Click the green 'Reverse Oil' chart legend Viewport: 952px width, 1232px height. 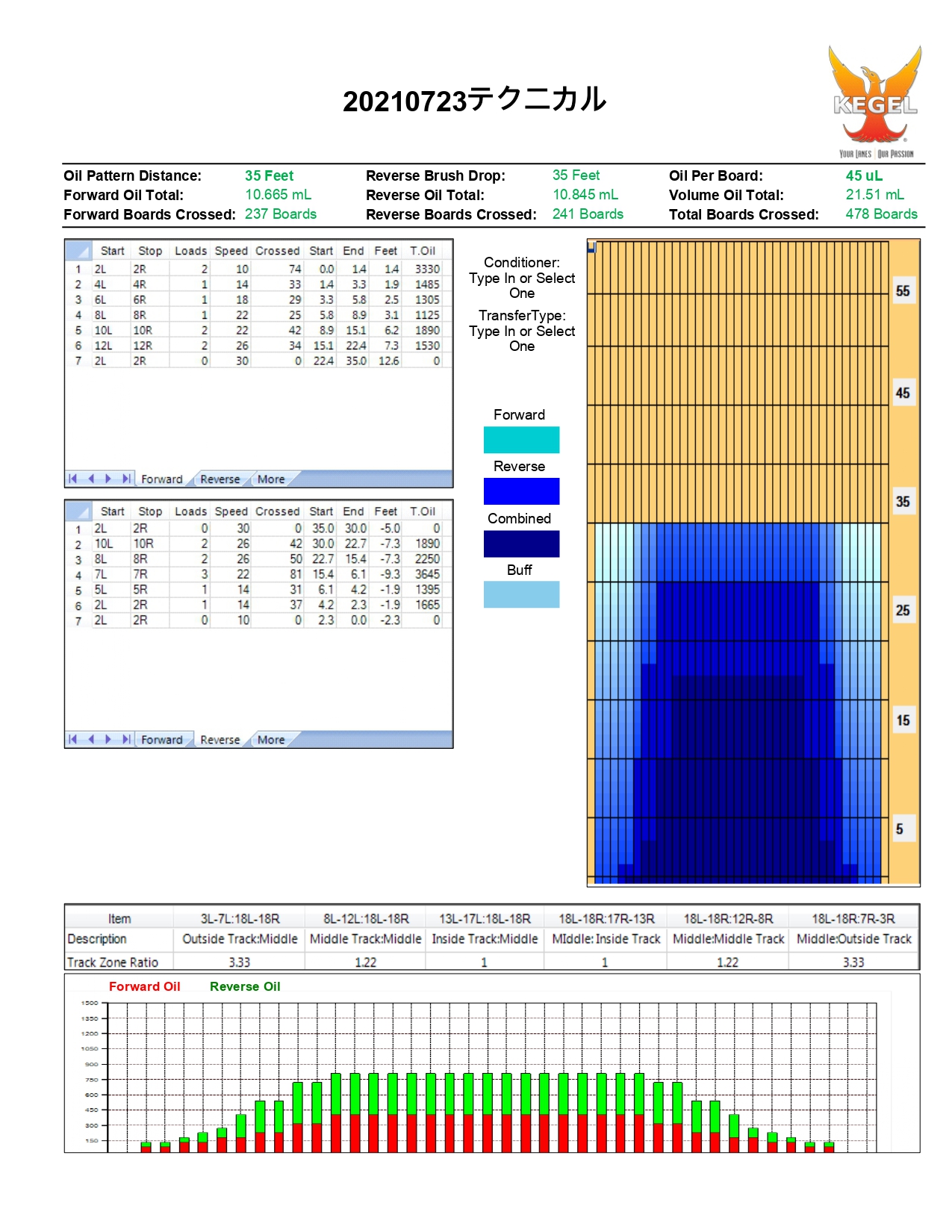point(245,986)
